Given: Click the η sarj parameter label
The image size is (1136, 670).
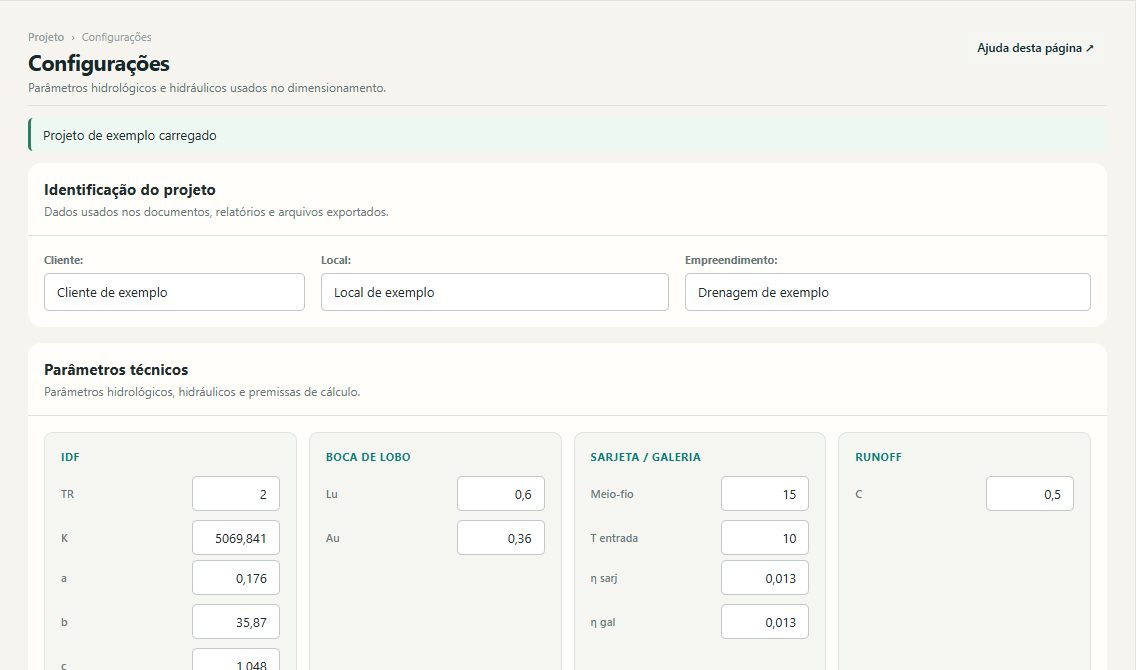Looking at the screenshot, I should (x=604, y=578).
